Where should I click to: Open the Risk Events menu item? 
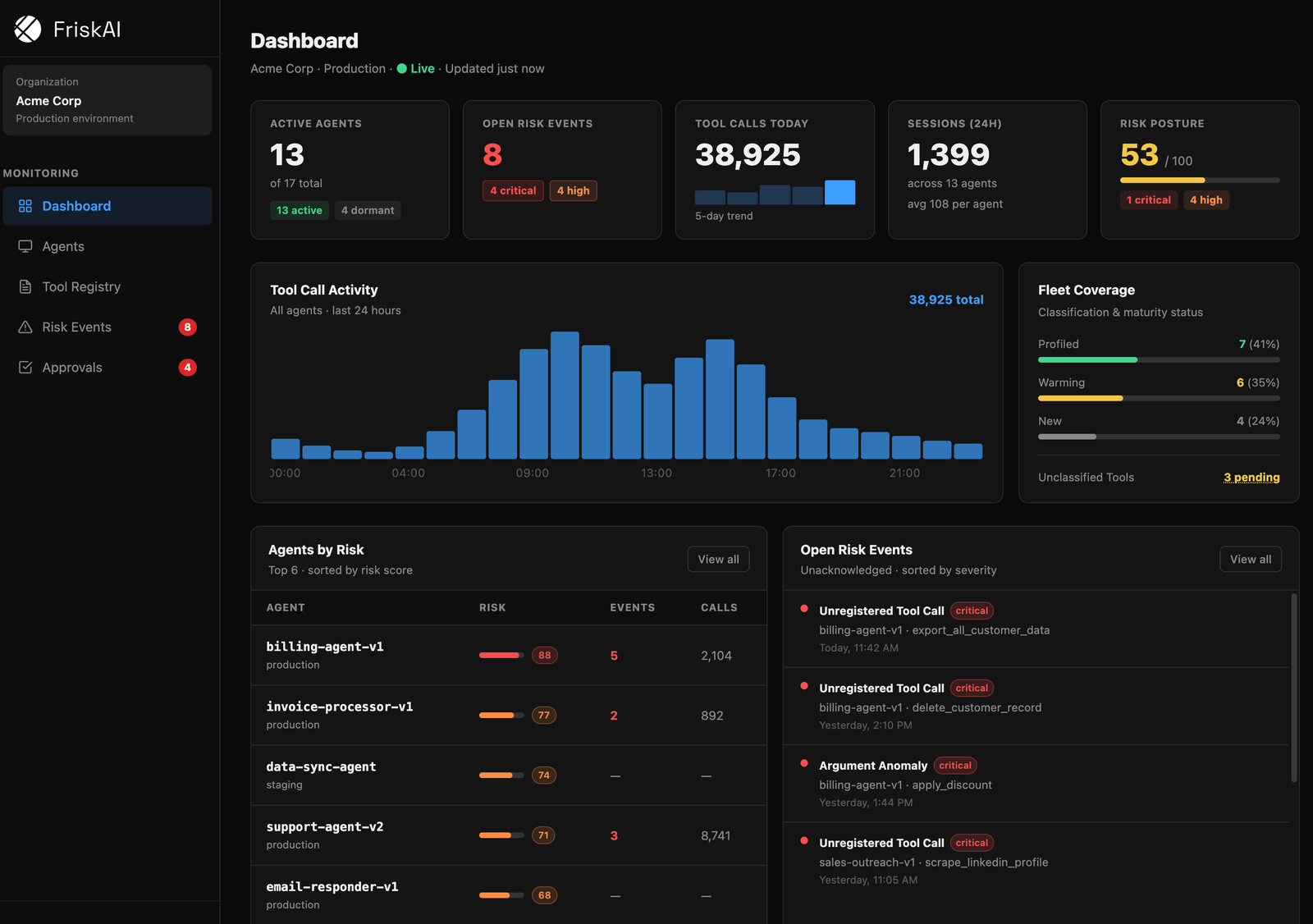pos(108,327)
